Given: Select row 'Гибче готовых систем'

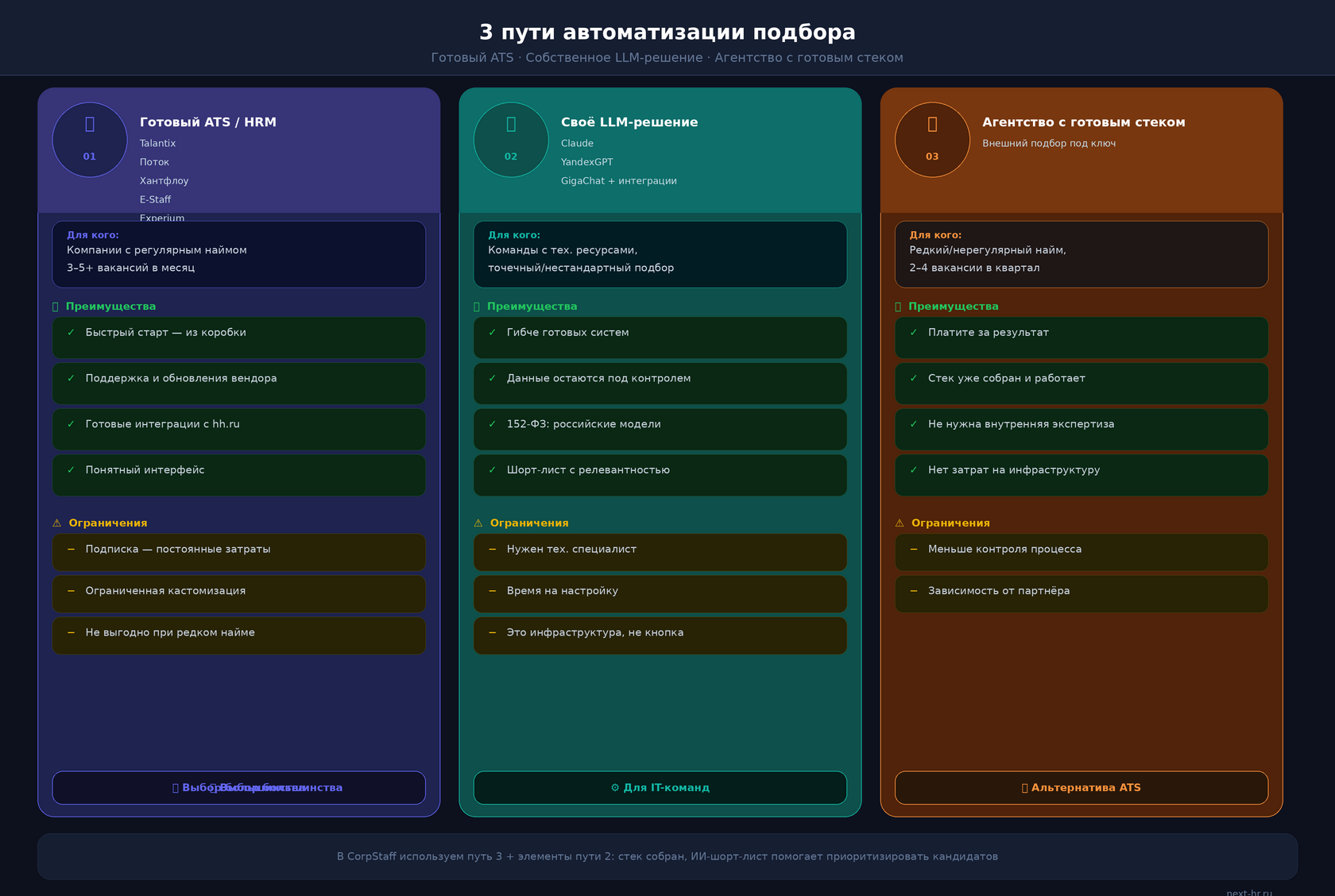Looking at the screenshot, I should (x=660, y=338).
